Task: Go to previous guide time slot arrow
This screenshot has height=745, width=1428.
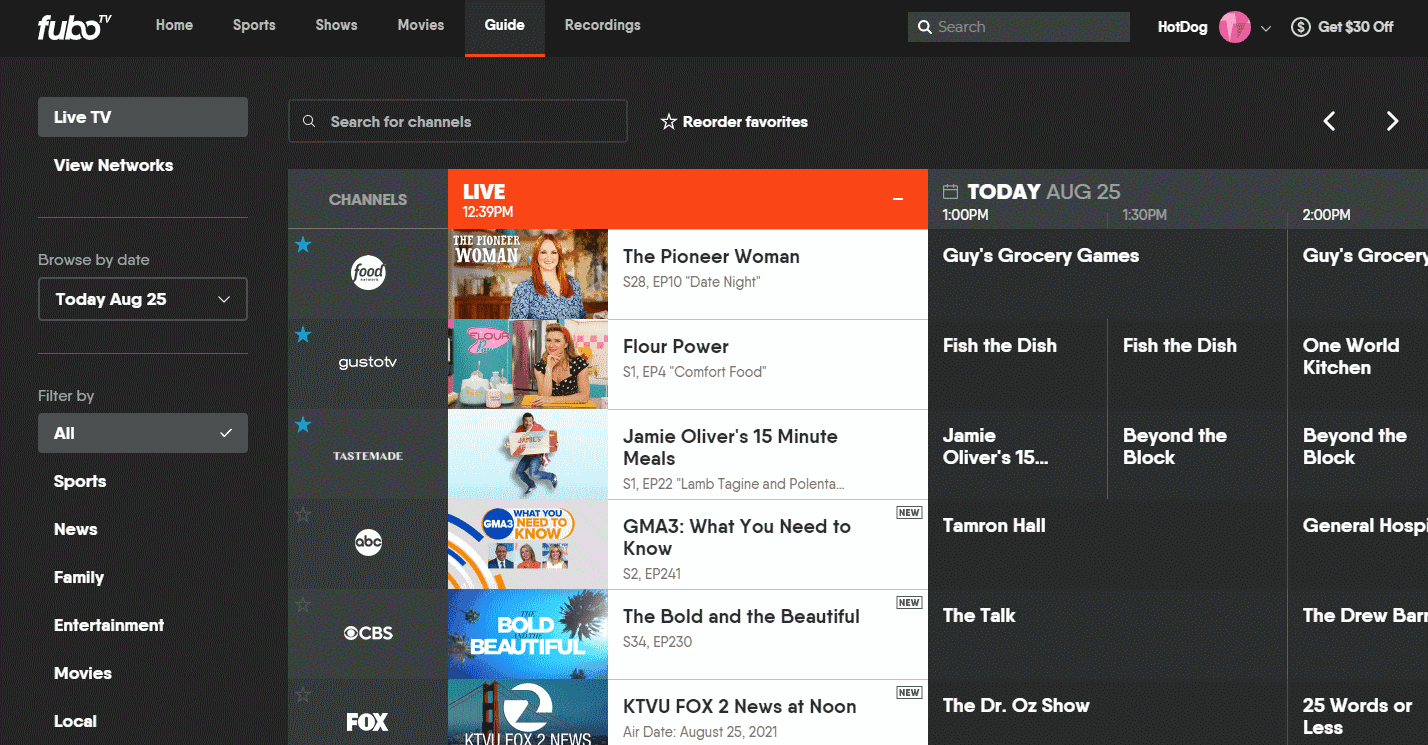Action: point(1329,121)
